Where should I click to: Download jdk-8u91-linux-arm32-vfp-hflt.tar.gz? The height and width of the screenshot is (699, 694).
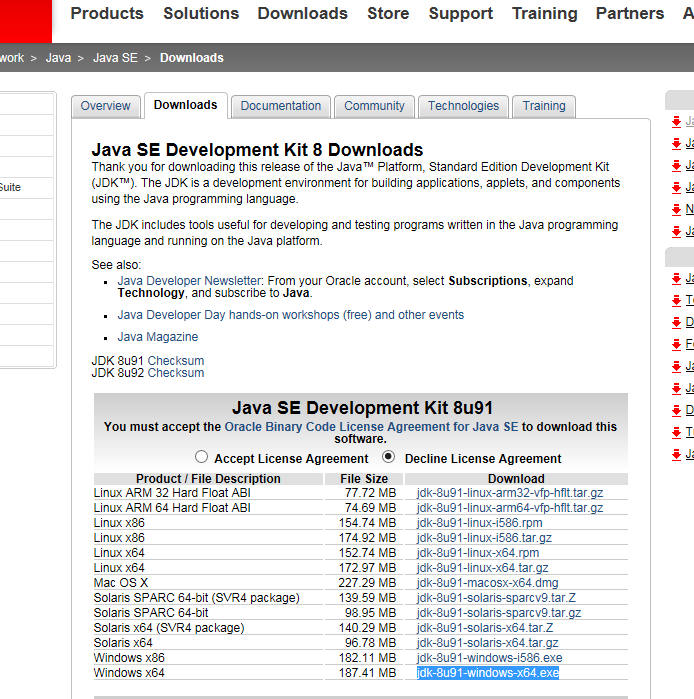tap(510, 493)
